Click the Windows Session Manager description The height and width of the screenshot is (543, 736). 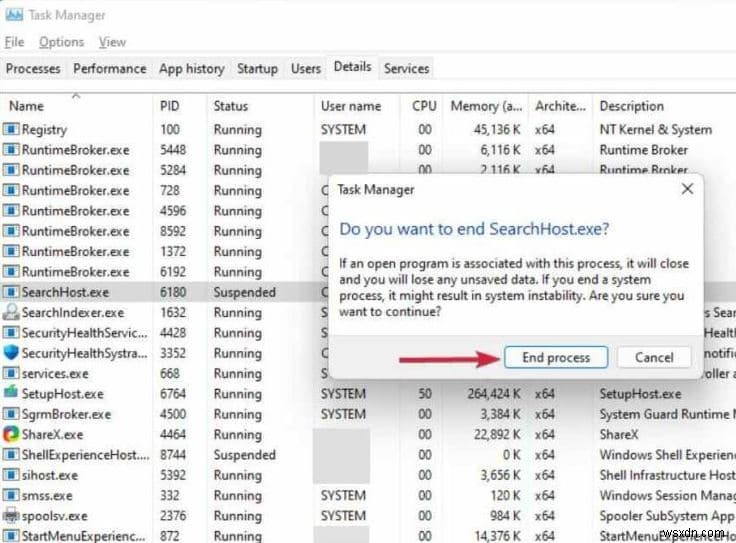(x=667, y=496)
